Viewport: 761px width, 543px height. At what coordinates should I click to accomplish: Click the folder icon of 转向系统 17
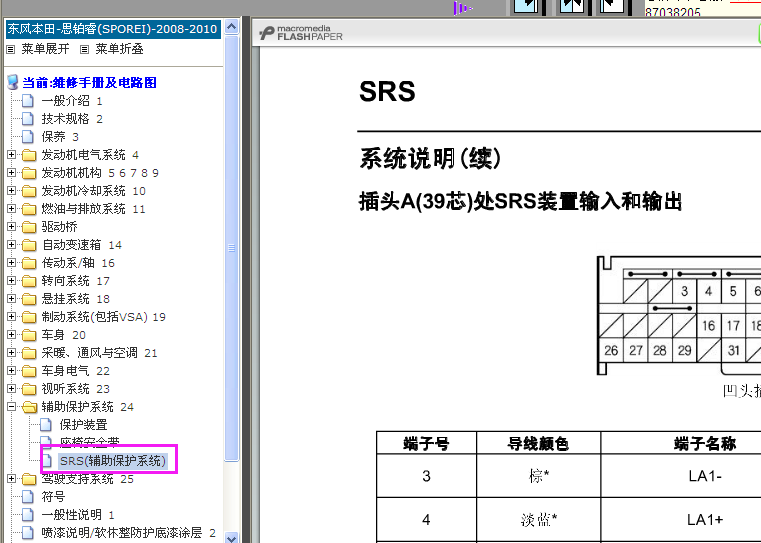[29, 281]
